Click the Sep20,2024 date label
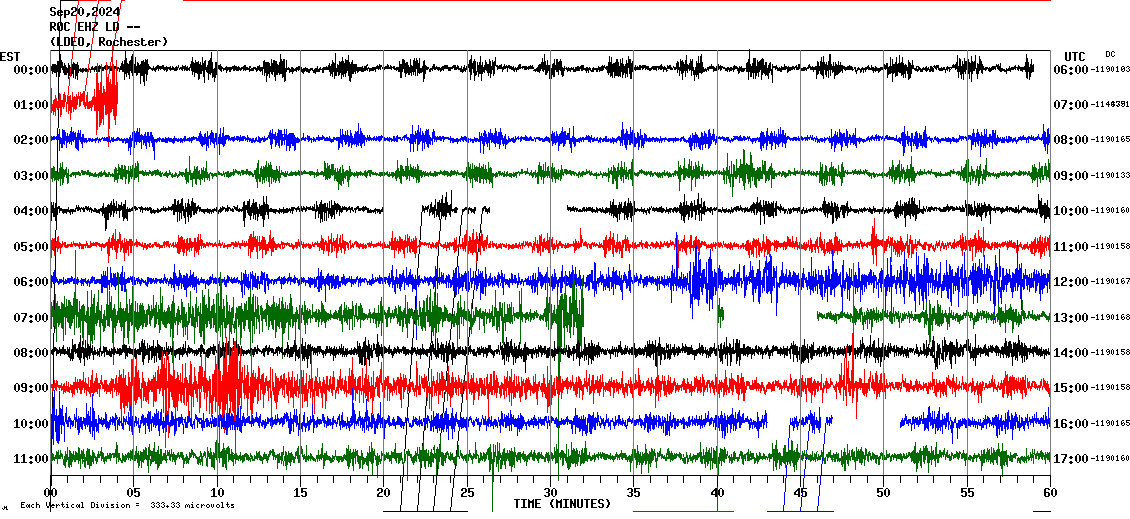The height and width of the screenshot is (519, 1130). pos(84,12)
